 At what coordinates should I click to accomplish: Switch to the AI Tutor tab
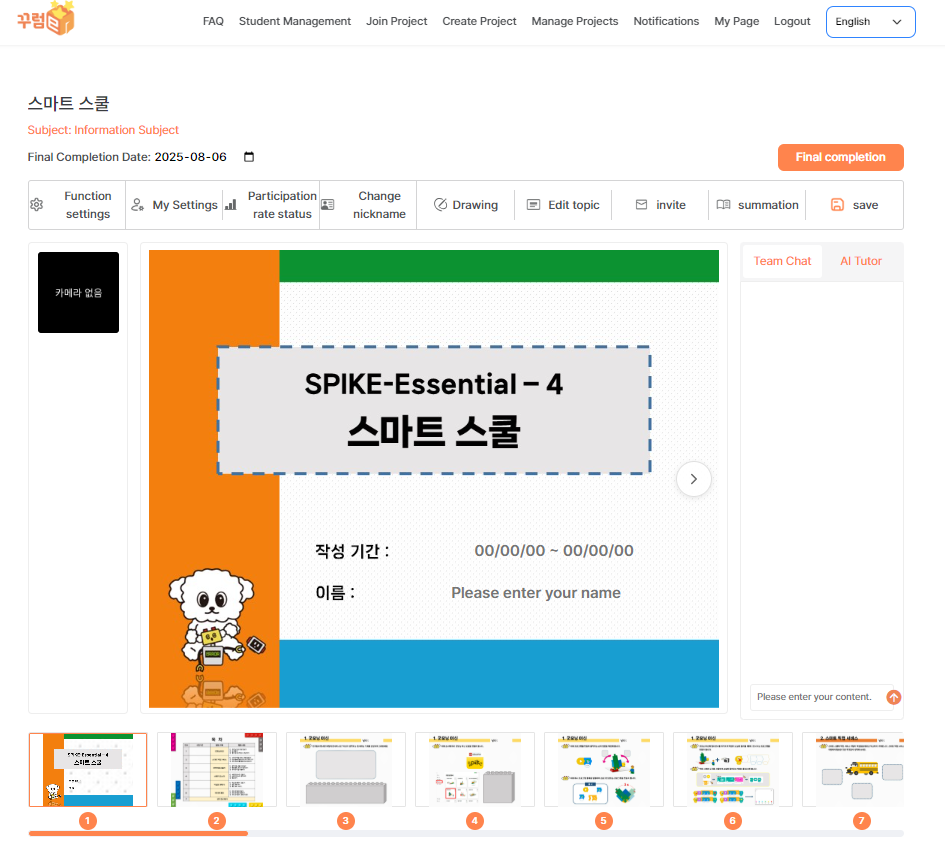[x=861, y=261]
